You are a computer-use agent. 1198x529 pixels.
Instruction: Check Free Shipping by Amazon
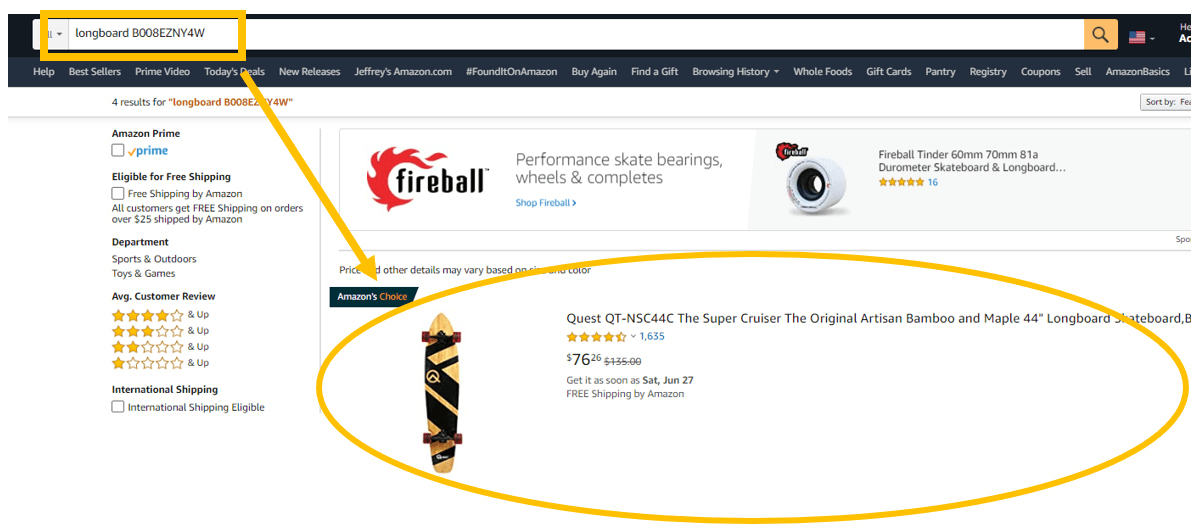pyautogui.click(x=118, y=193)
